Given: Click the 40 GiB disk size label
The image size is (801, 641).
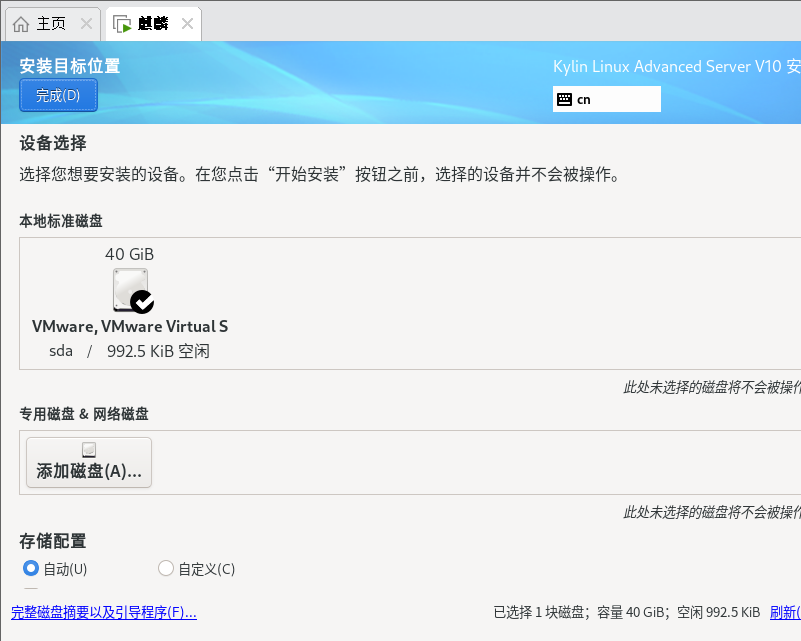Looking at the screenshot, I should coord(129,254).
